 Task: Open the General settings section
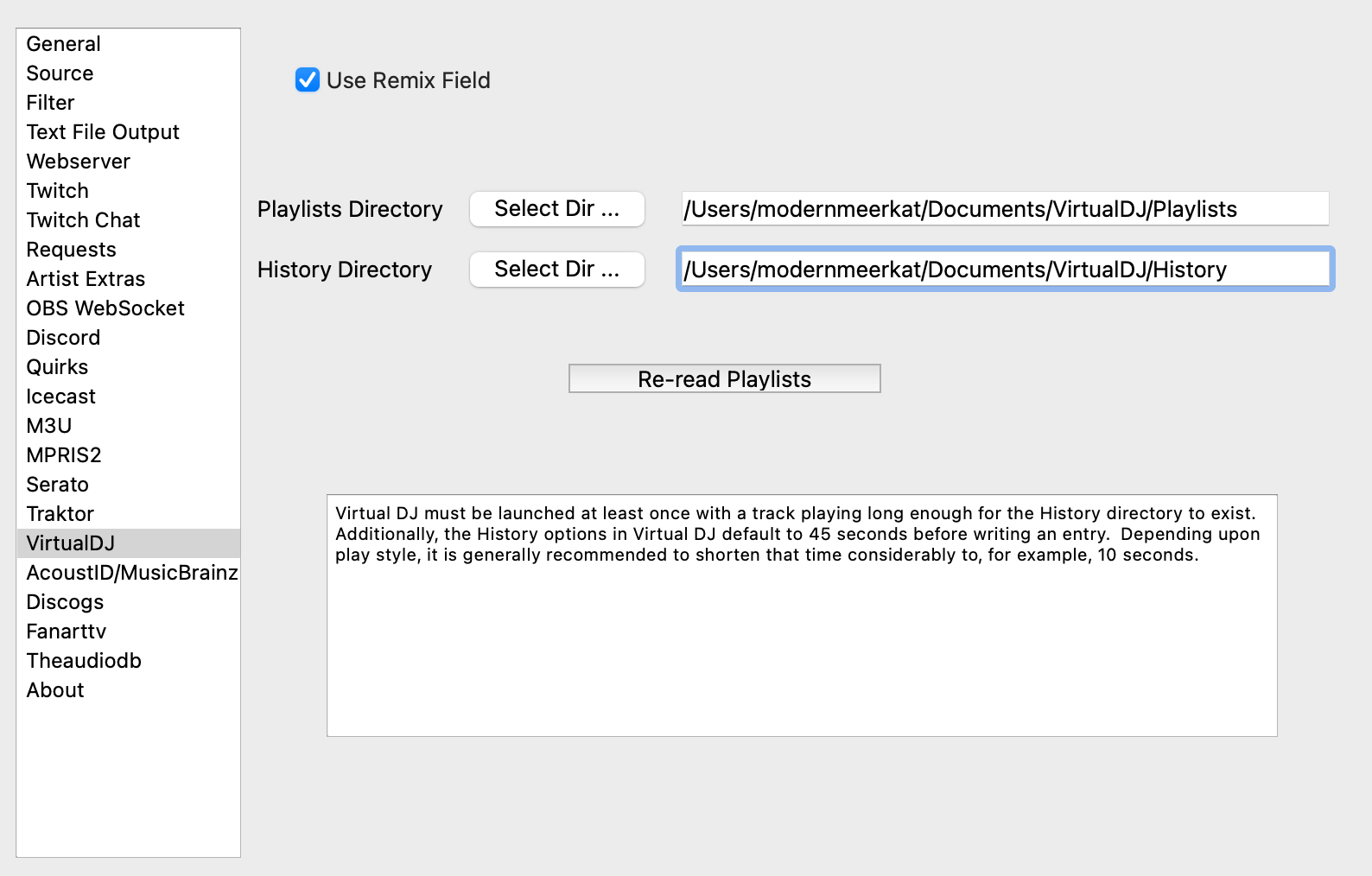(64, 44)
